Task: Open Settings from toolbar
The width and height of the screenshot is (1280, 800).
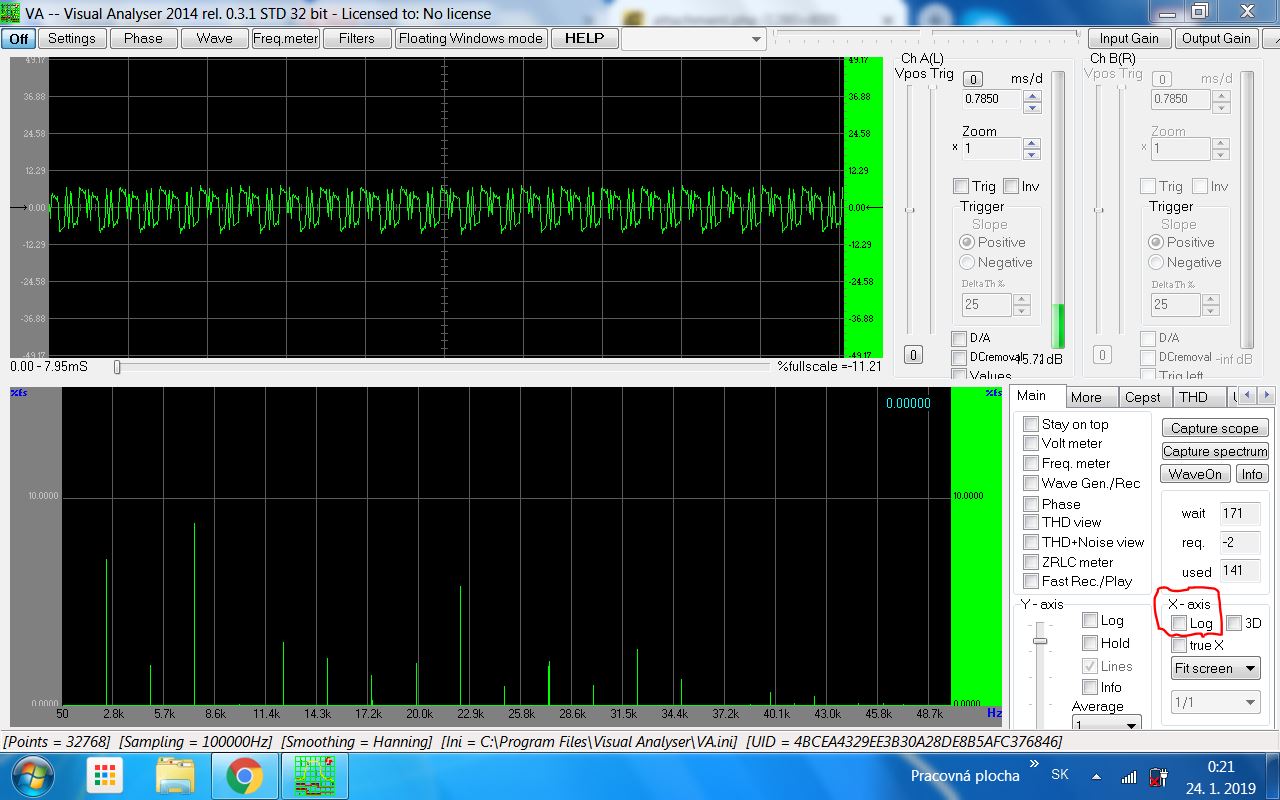Action: tap(72, 38)
